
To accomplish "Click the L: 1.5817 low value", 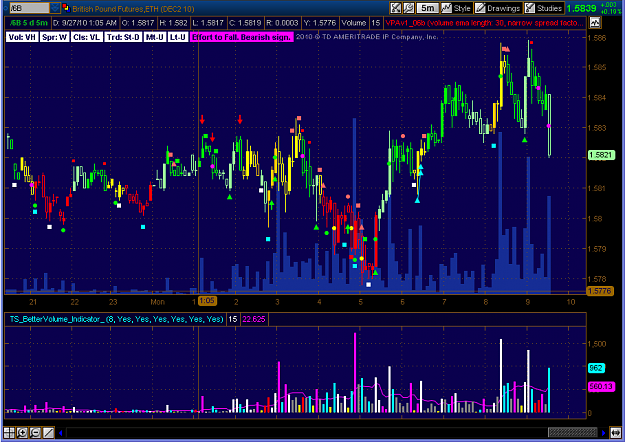I will point(208,23).
